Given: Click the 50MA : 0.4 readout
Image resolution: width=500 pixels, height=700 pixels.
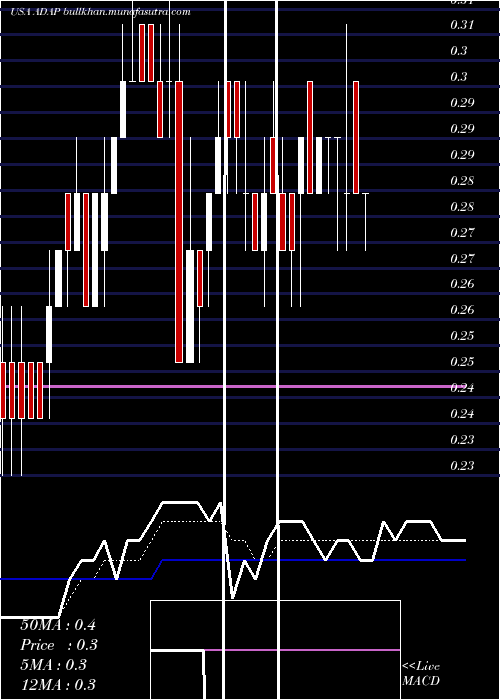Looking at the screenshot, I should tap(58, 625).
